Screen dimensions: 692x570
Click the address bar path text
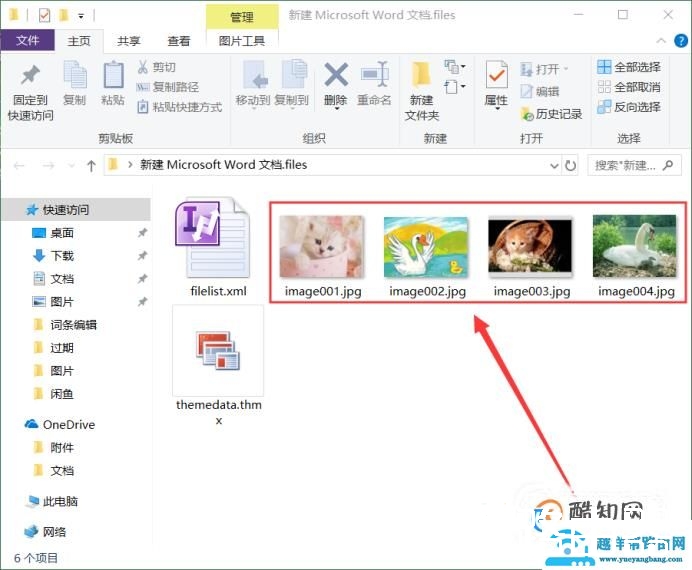[x=223, y=165]
